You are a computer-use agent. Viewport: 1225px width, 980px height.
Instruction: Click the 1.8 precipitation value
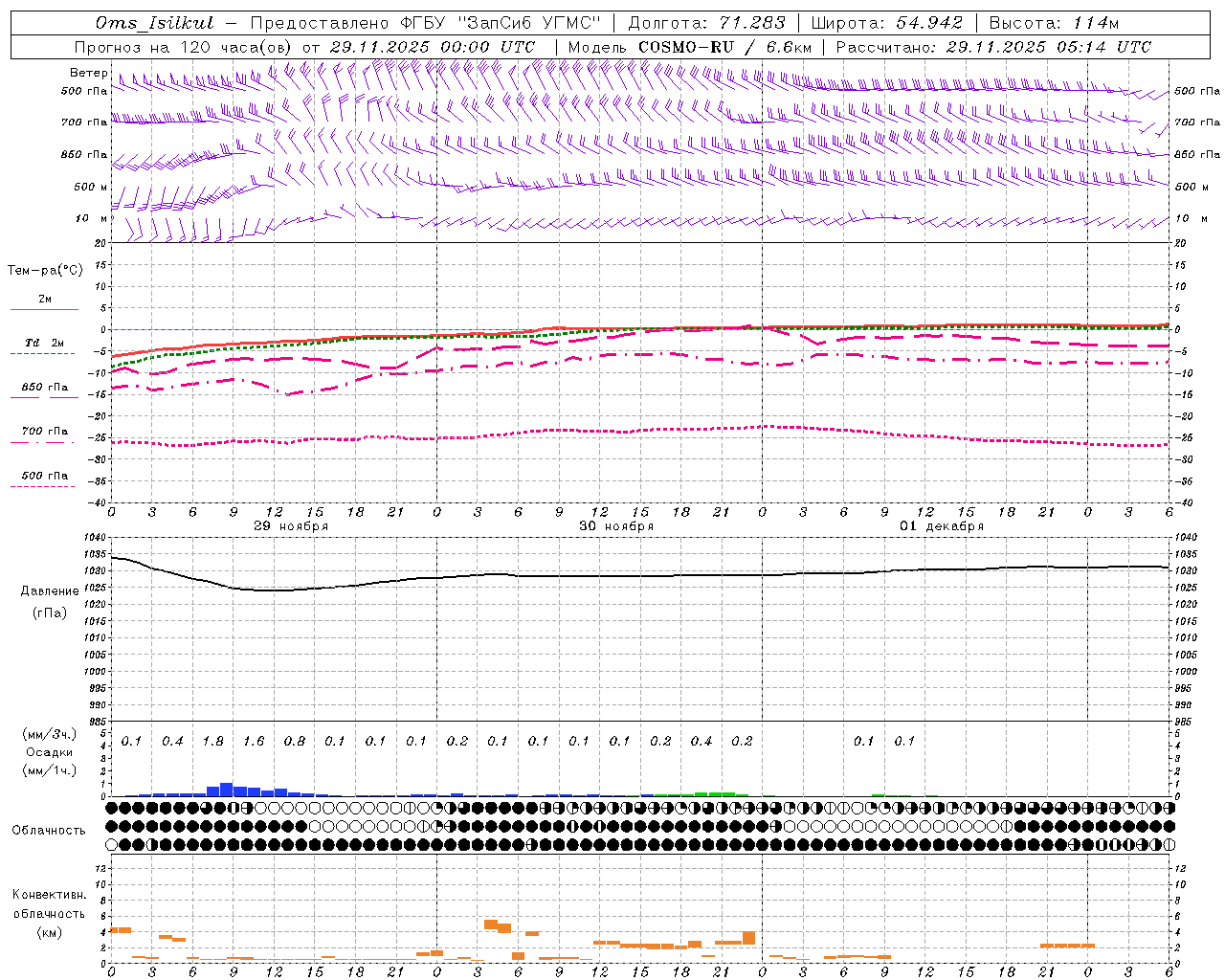[x=213, y=742]
